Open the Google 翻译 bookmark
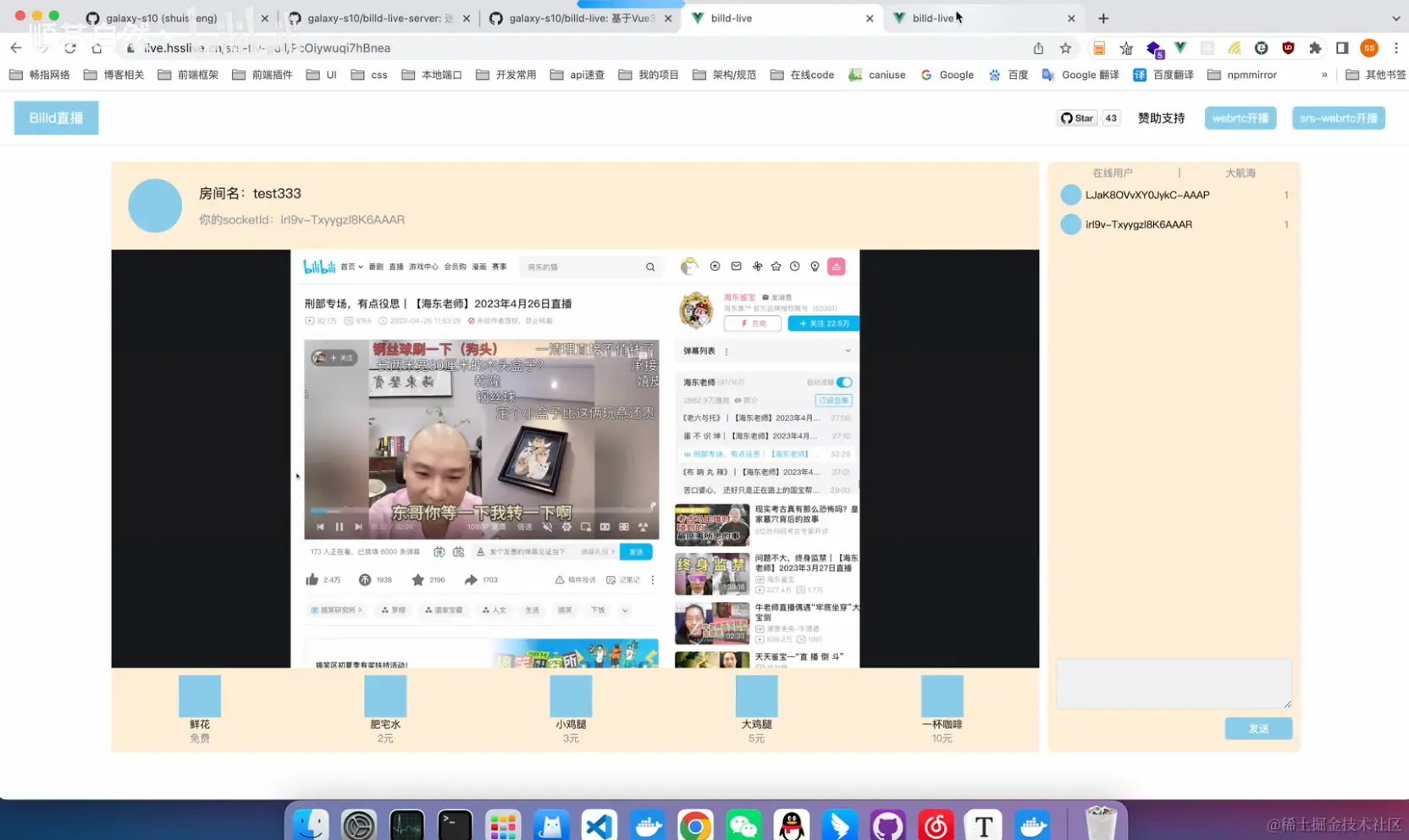Viewport: 1409px width, 840px height. tap(1080, 75)
